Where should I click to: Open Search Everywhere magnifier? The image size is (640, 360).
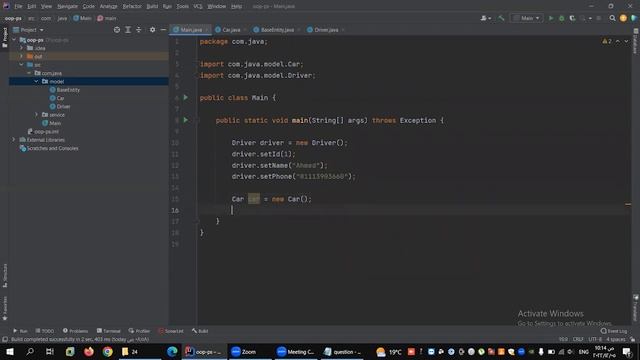point(612,18)
